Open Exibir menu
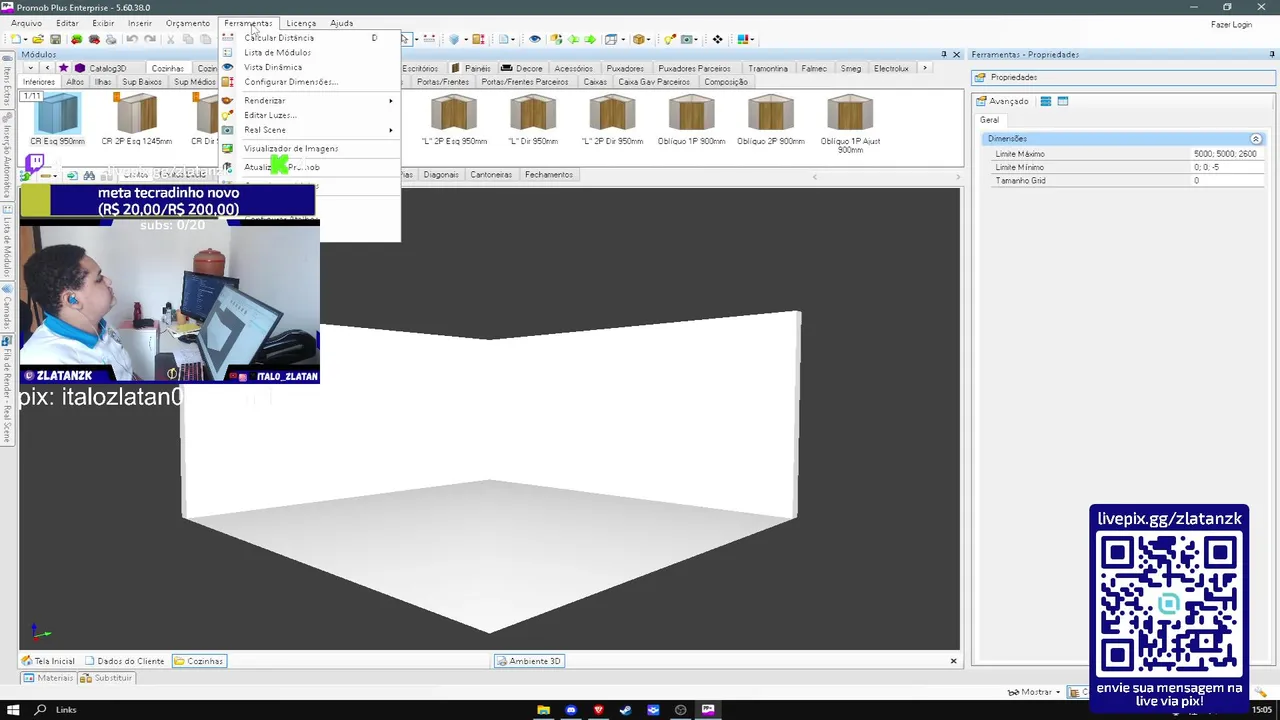 (x=103, y=23)
